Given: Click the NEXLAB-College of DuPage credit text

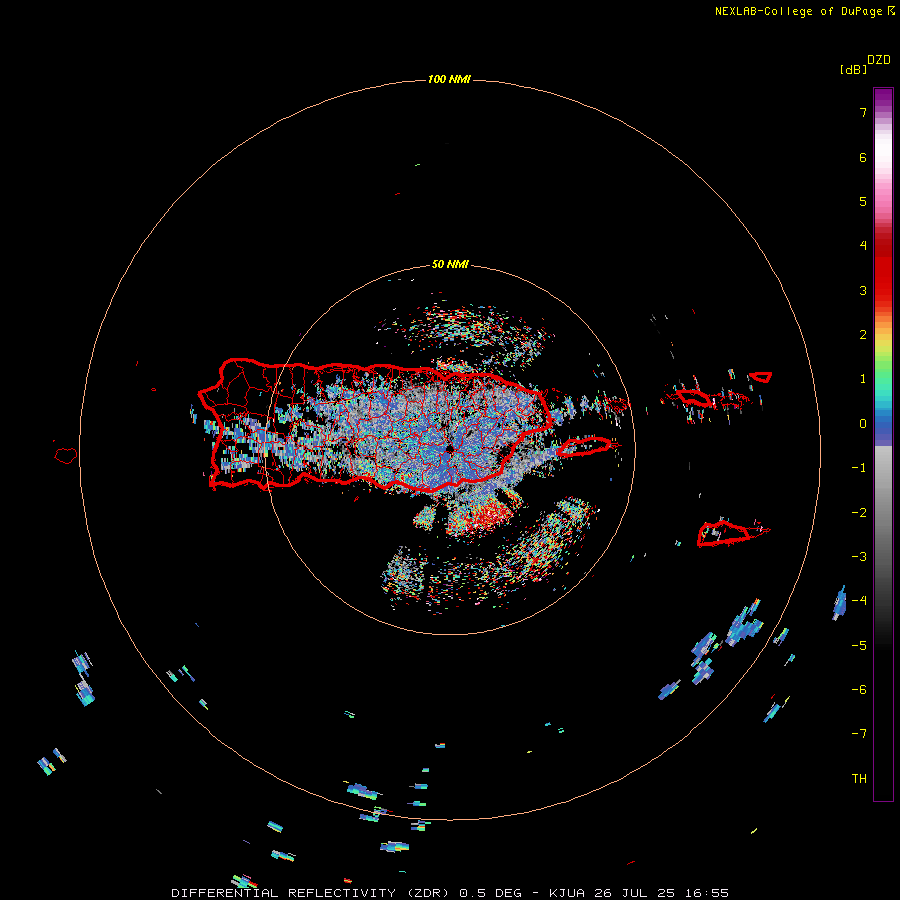Looking at the screenshot, I should coord(798,11).
